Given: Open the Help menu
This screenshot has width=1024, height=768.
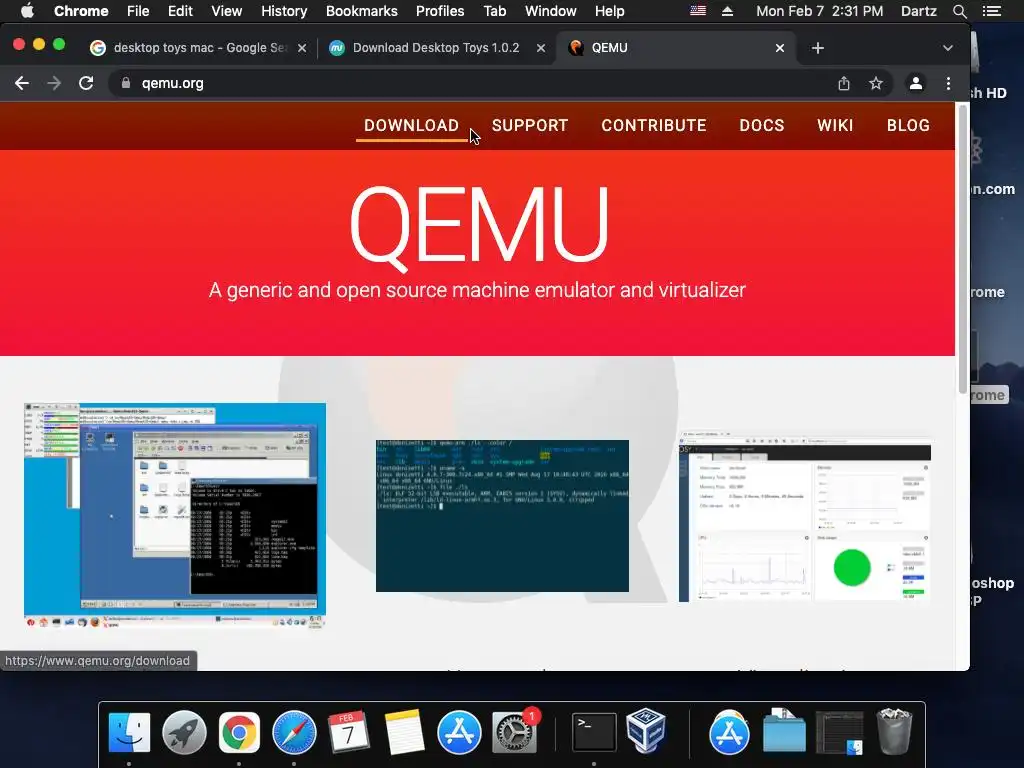Looking at the screenshot, I should click(x=609, y=11).
